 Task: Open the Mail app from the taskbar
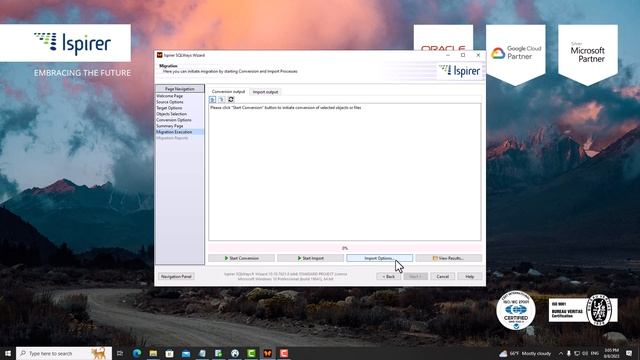coord(186,353)
